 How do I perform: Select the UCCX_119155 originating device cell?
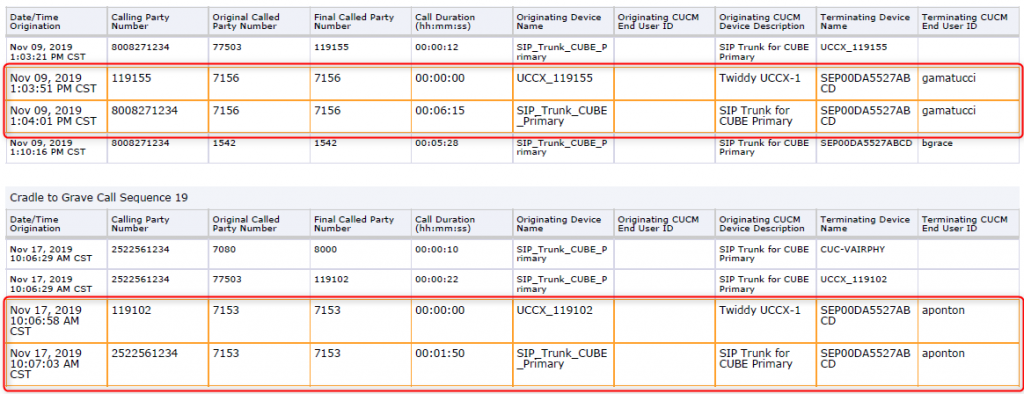pyautogui.click(x=563, y=82)
